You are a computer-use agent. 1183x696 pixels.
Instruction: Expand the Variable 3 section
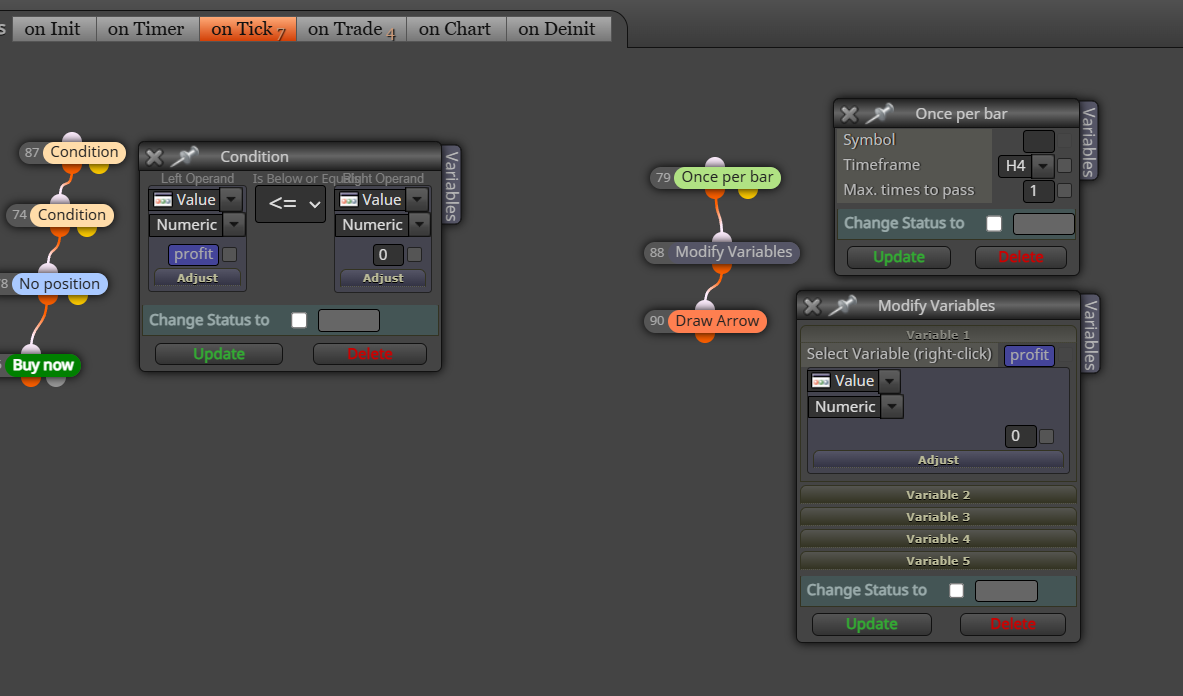tap(938, 517)
